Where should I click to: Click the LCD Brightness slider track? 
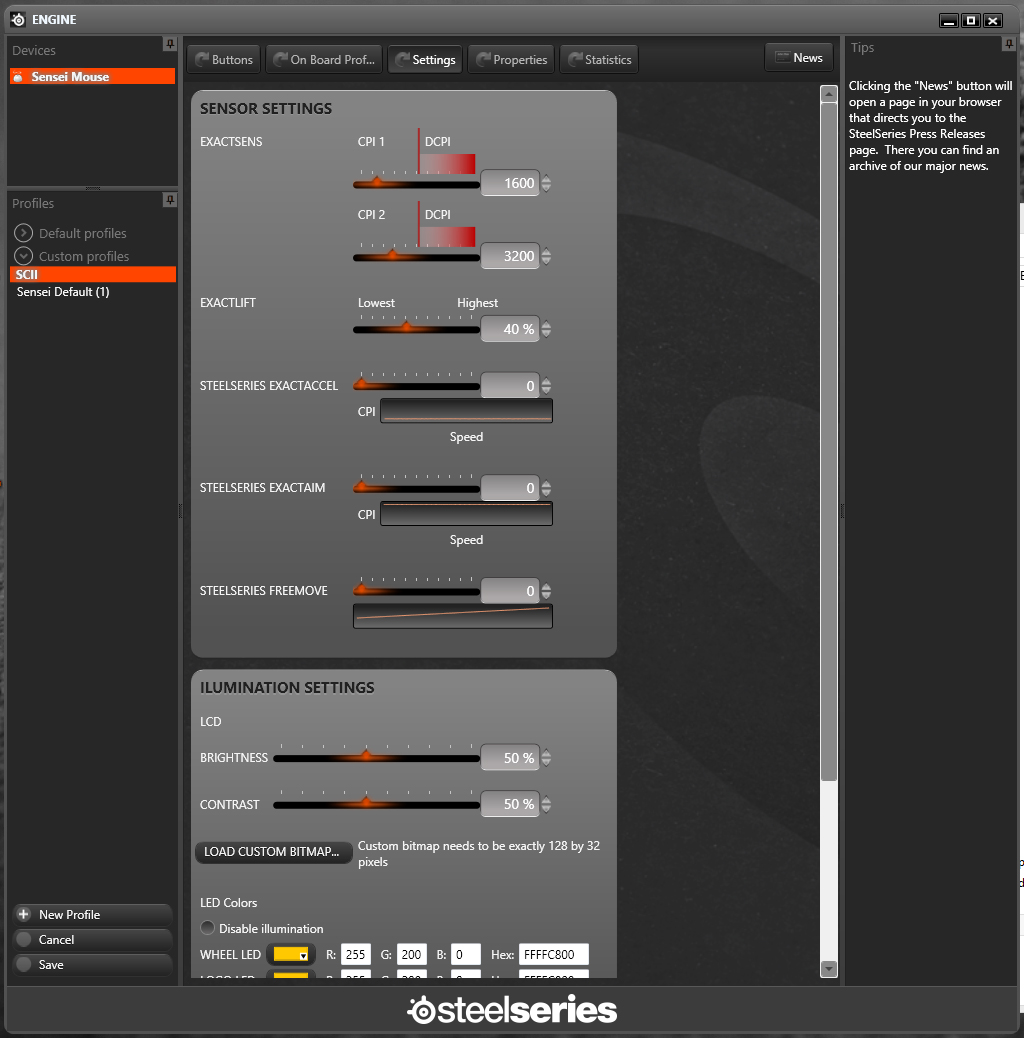tap(376, 758)
